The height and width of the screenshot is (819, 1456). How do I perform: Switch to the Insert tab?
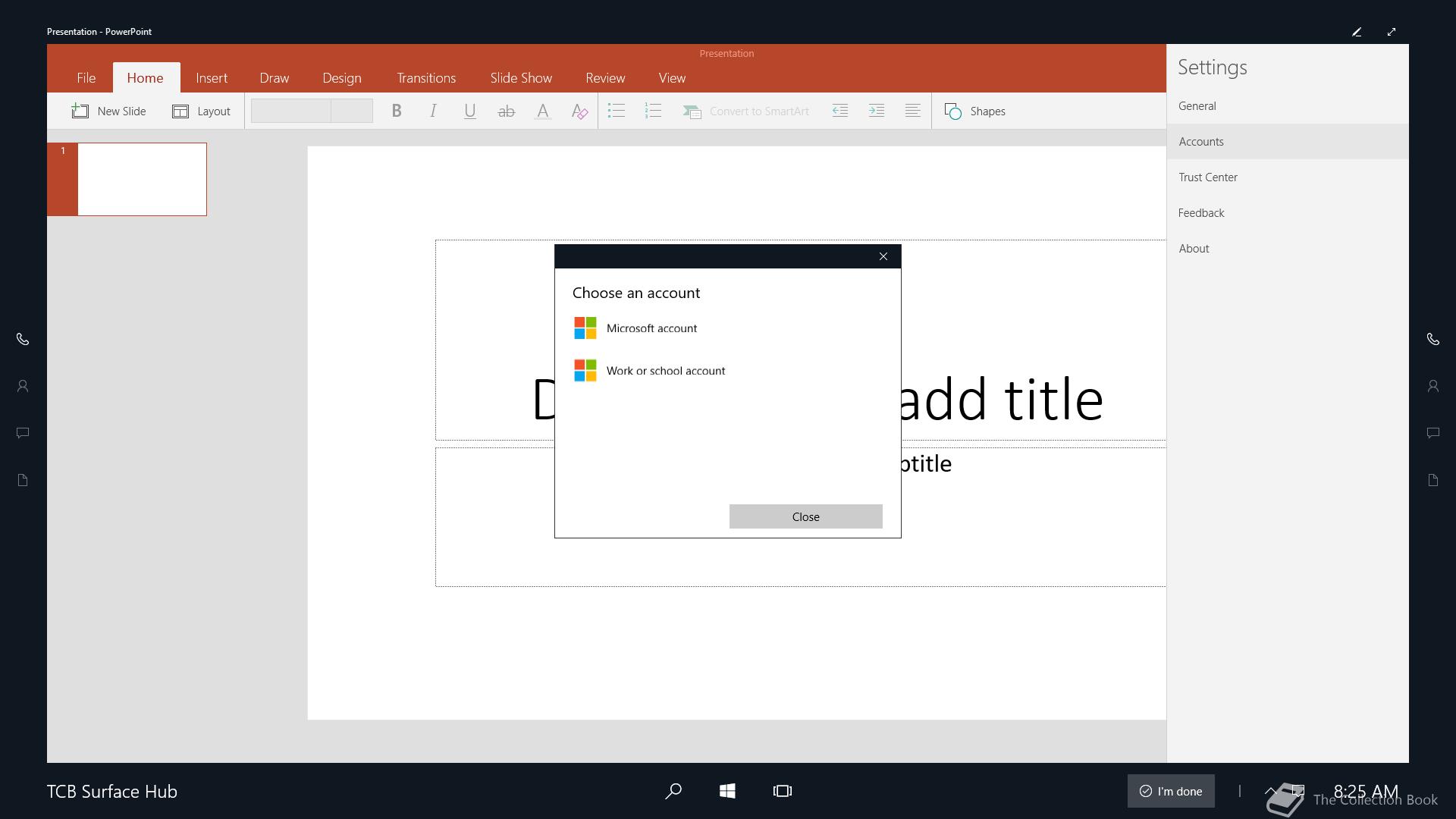(x=212, y=77)
